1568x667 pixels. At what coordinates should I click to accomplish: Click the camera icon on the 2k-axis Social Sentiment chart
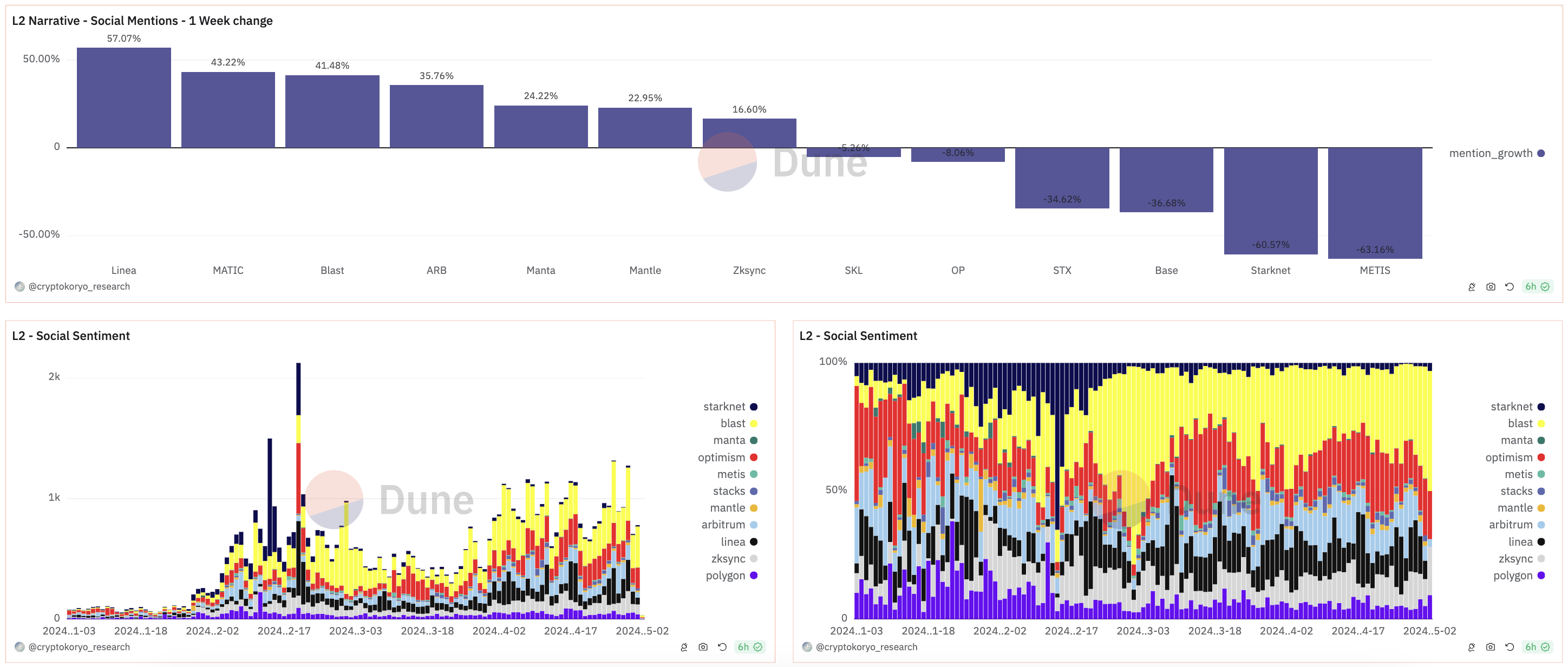pos(703,647)
